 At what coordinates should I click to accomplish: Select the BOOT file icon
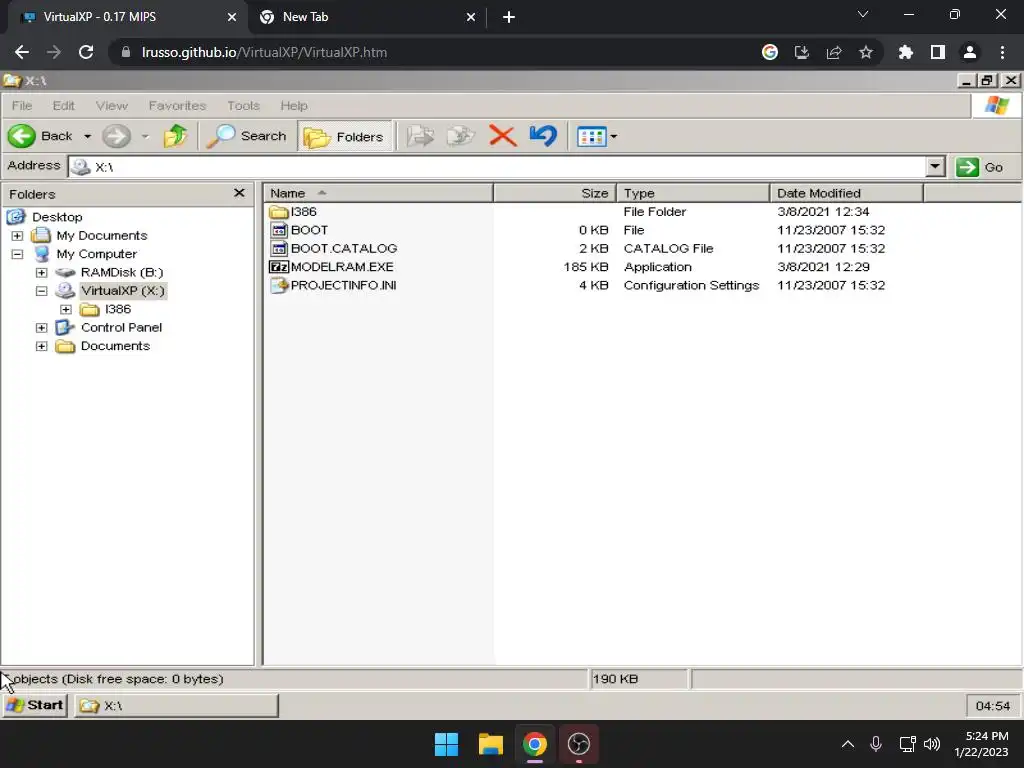279,230
